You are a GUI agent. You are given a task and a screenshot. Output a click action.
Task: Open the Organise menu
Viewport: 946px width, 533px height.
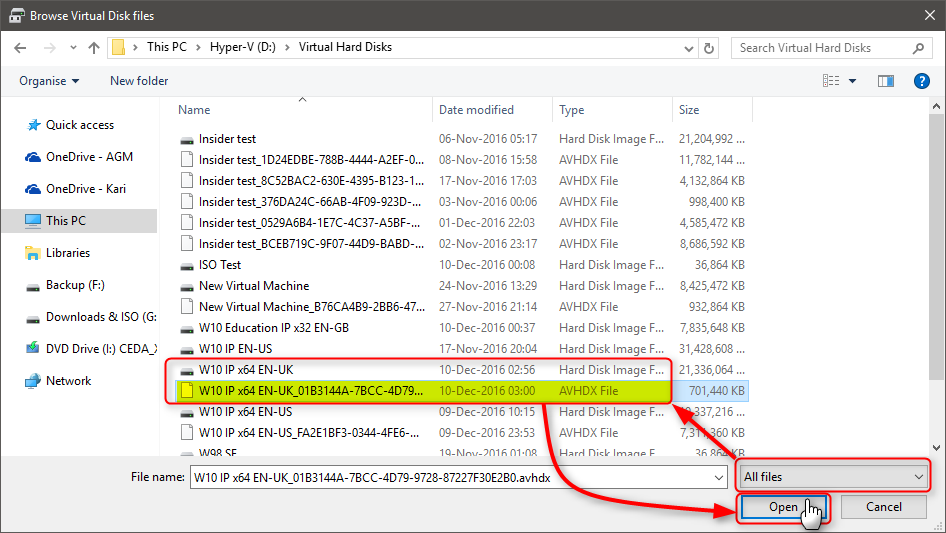point(48,81)
